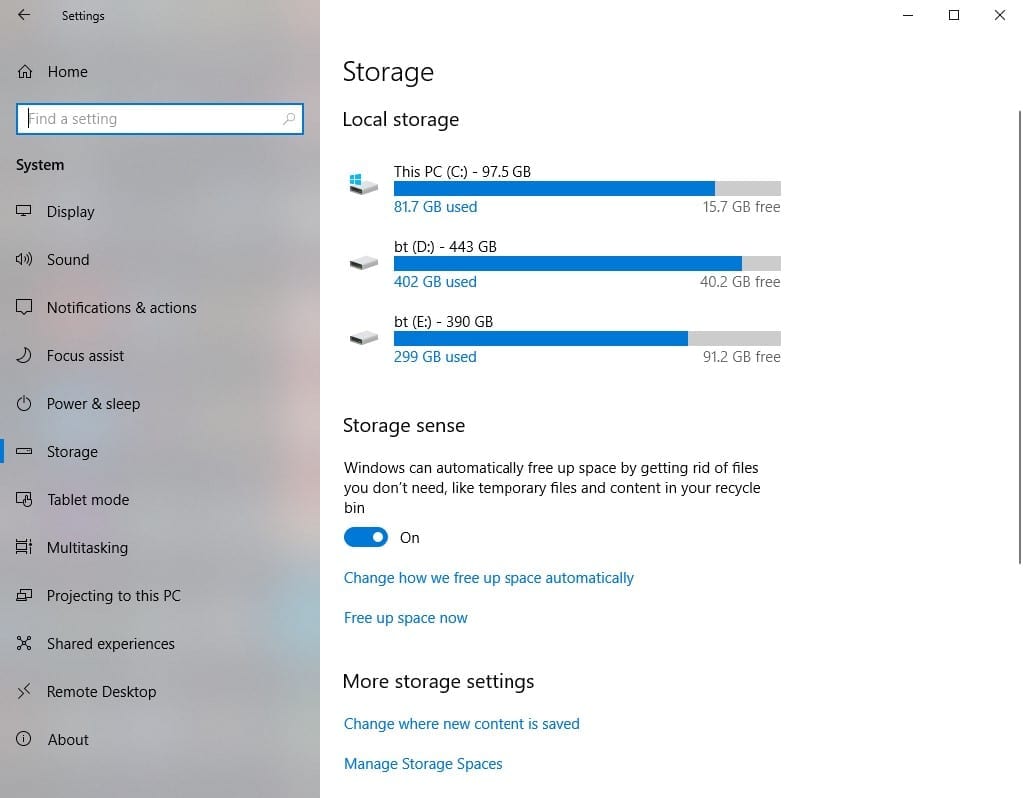Click the bt (D:) drive icon
The height and width of the screenshot is (798, 1023).
pos(363,263)
